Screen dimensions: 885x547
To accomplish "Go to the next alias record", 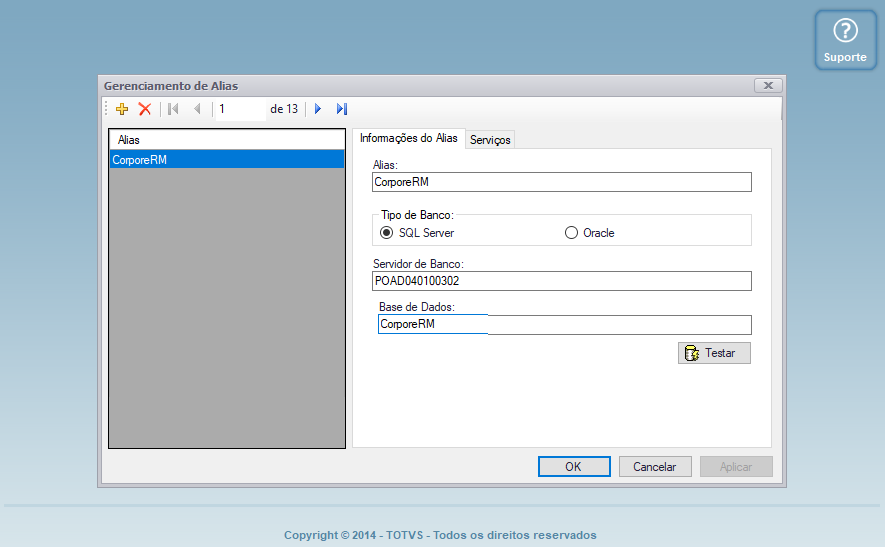I will click(318, 109).
